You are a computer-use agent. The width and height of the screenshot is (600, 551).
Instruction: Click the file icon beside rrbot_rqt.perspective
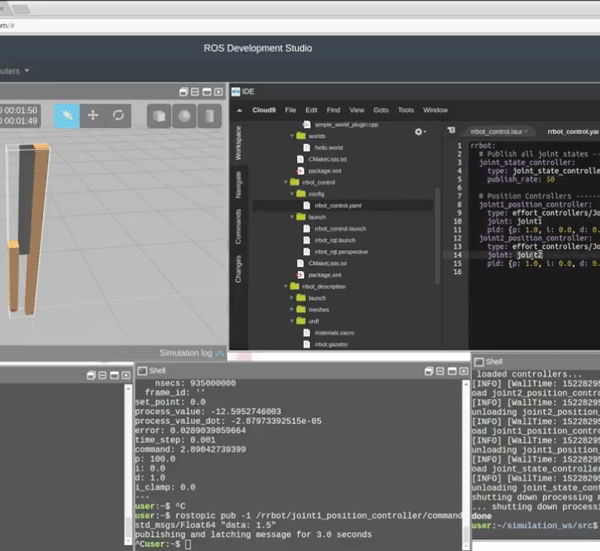307,252
